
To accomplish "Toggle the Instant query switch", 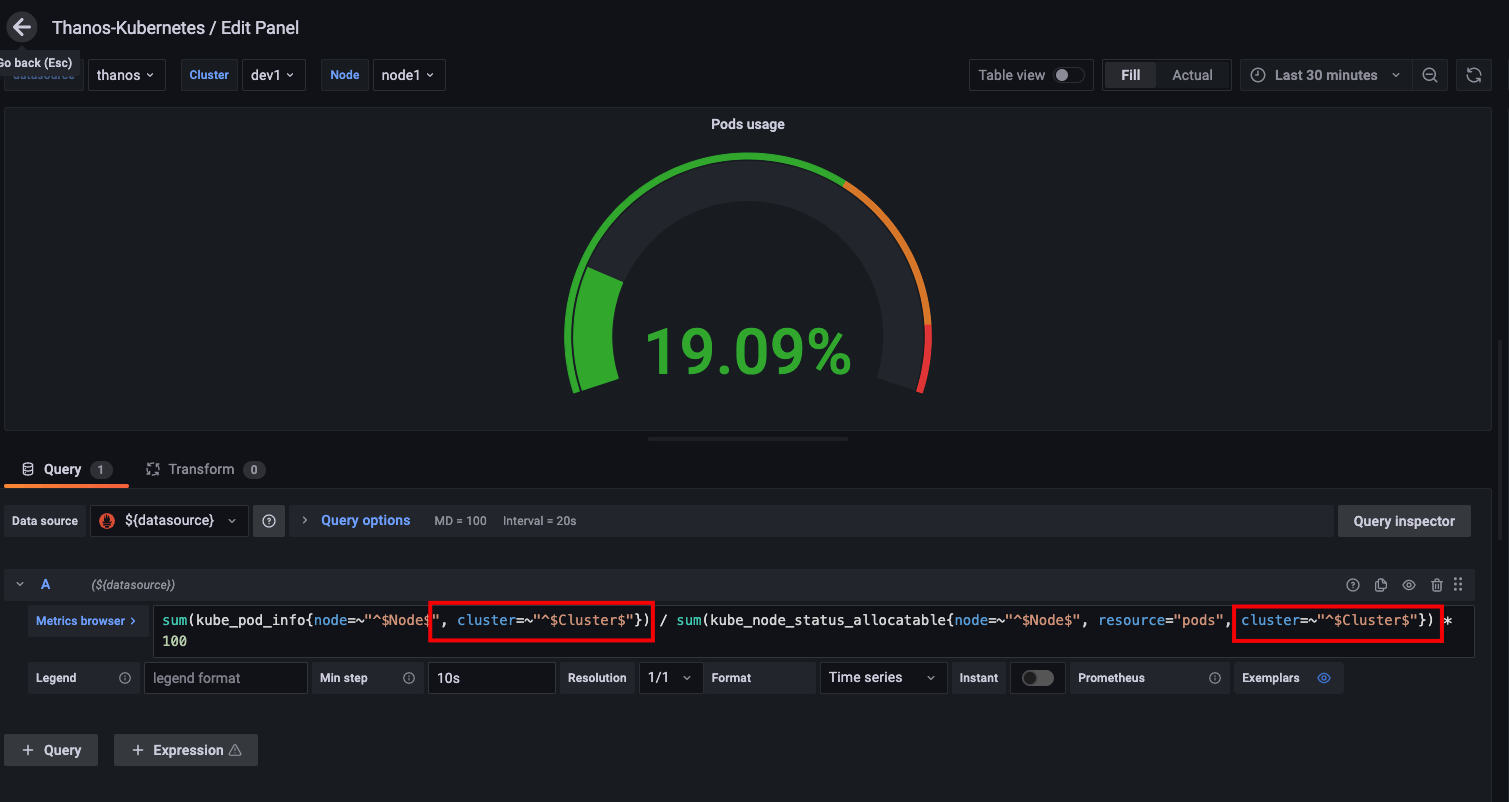I will pos(1038,678).
